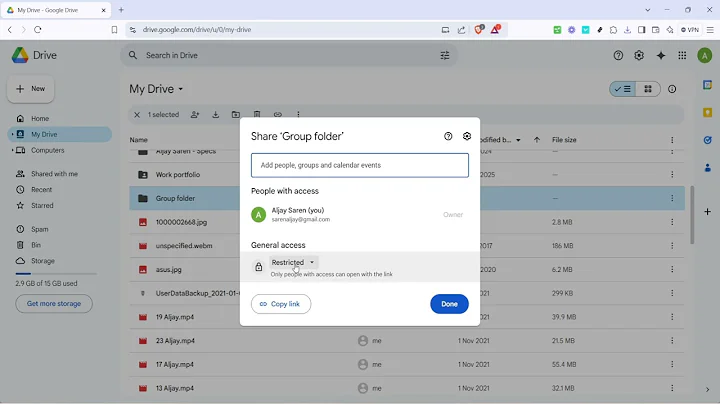Open more options for Group folder row
Image resolution: width=720 pixels, height=404 pixels.
(x=672, y=198)
